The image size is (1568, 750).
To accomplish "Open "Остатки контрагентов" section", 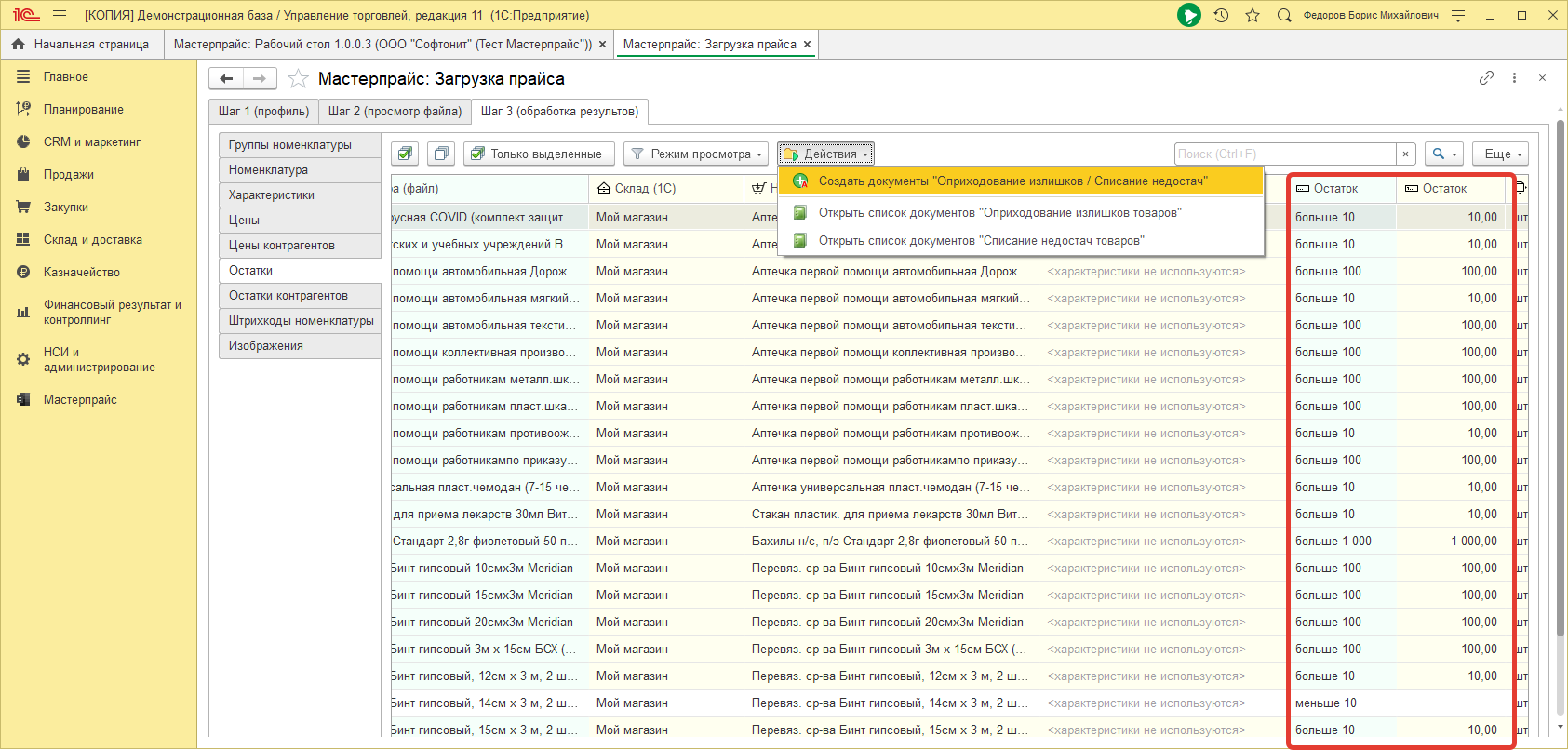I will coord(288,295).
